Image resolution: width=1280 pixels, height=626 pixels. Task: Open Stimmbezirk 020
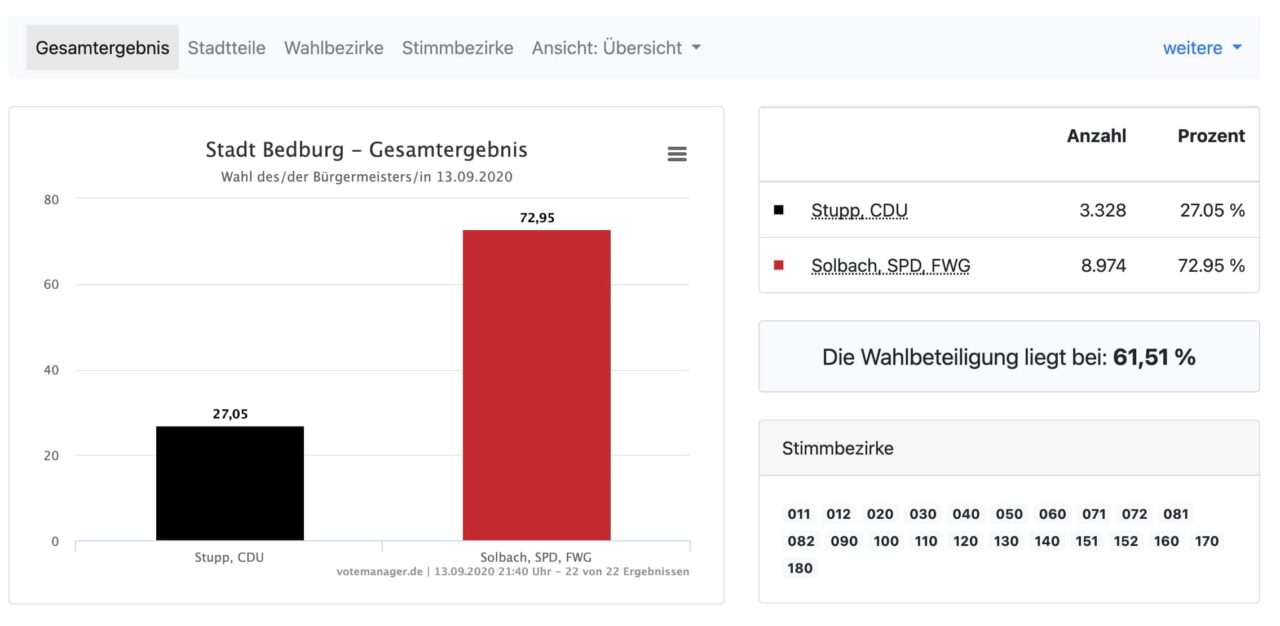(881, 514)
